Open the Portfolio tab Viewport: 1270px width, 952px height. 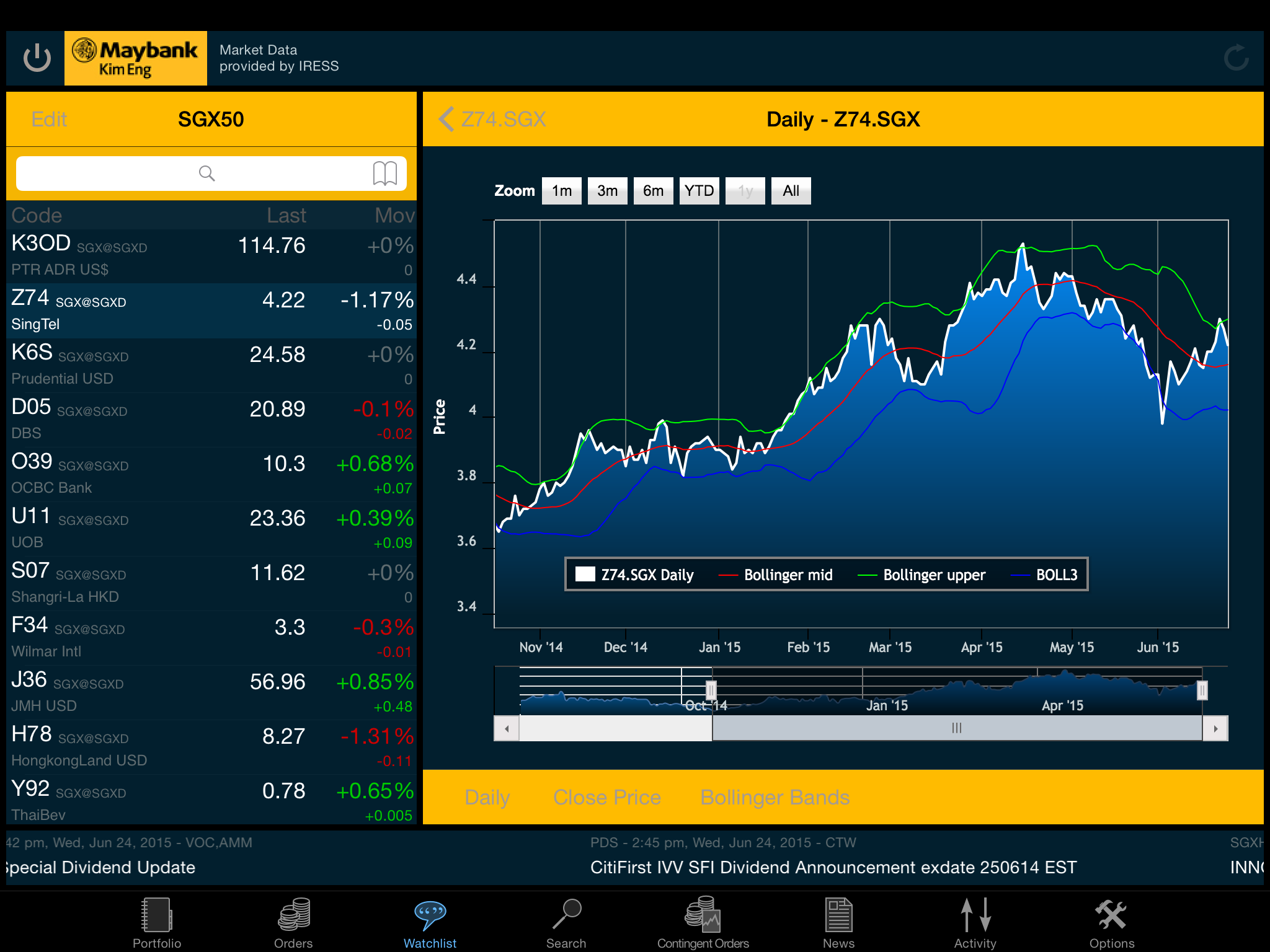[x=157, y=923]
